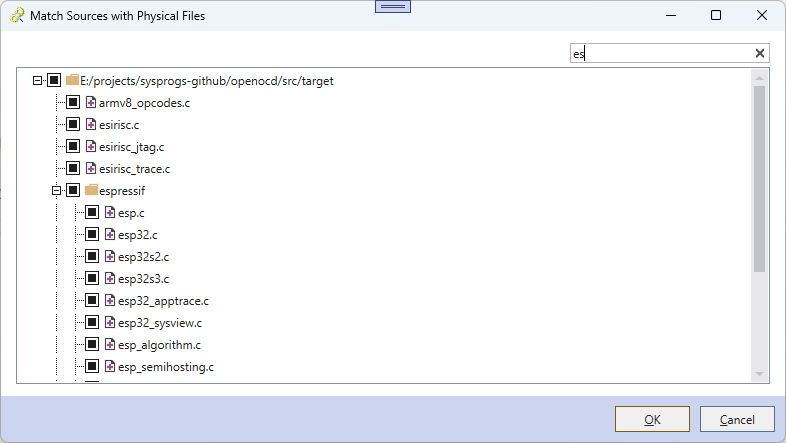Click the esp.c file icon
Image resolution: width=786 pixels, height=443 pixels.
tap(110, 212)
